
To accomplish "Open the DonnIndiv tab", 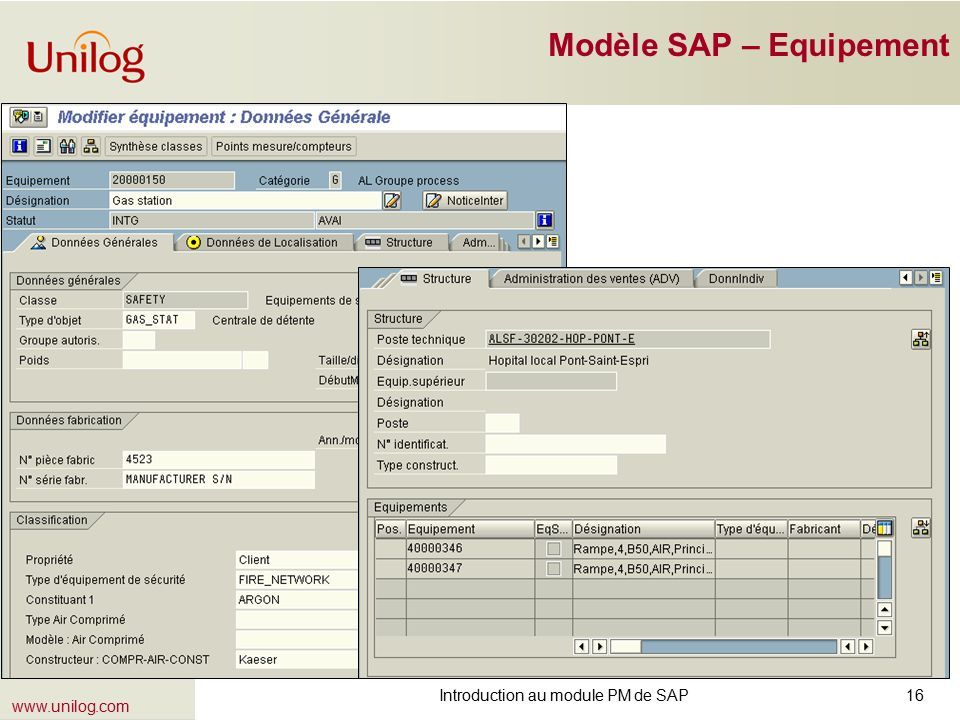I will pos(737,279).
